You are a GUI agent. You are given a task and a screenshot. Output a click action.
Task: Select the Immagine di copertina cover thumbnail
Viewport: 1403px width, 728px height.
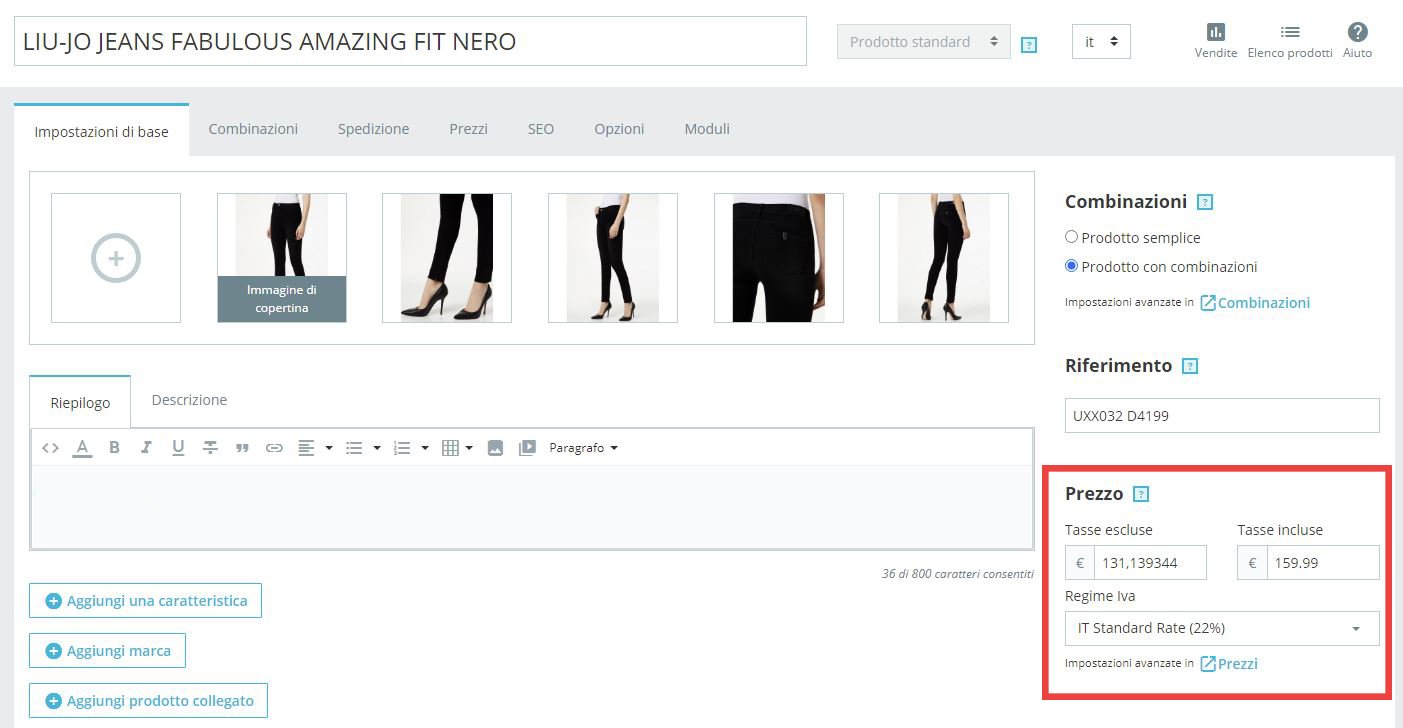click(282, 258)
